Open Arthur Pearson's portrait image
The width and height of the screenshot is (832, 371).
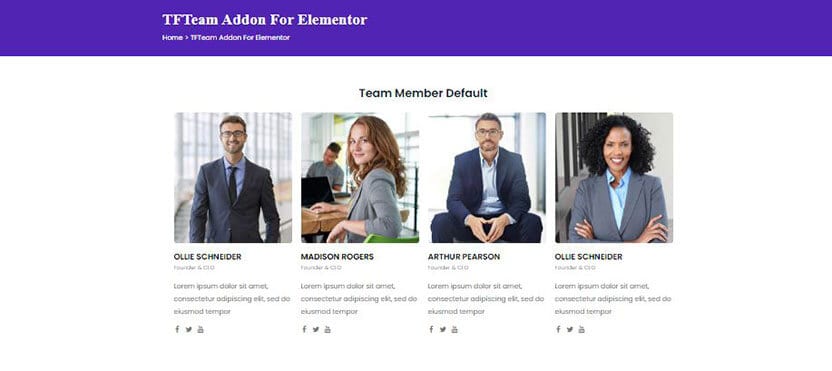click(x=487, y=177)
